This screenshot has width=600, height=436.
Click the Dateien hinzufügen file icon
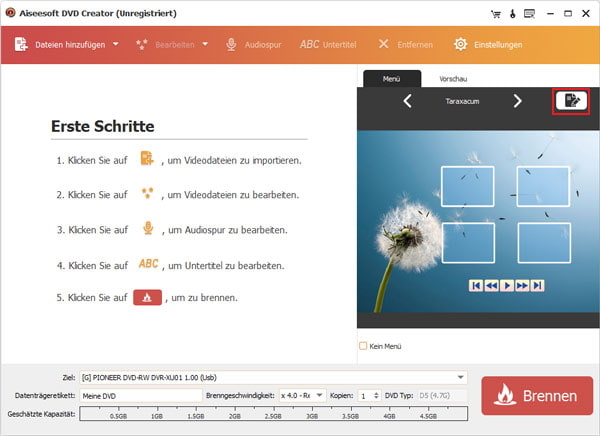(21, 44)
